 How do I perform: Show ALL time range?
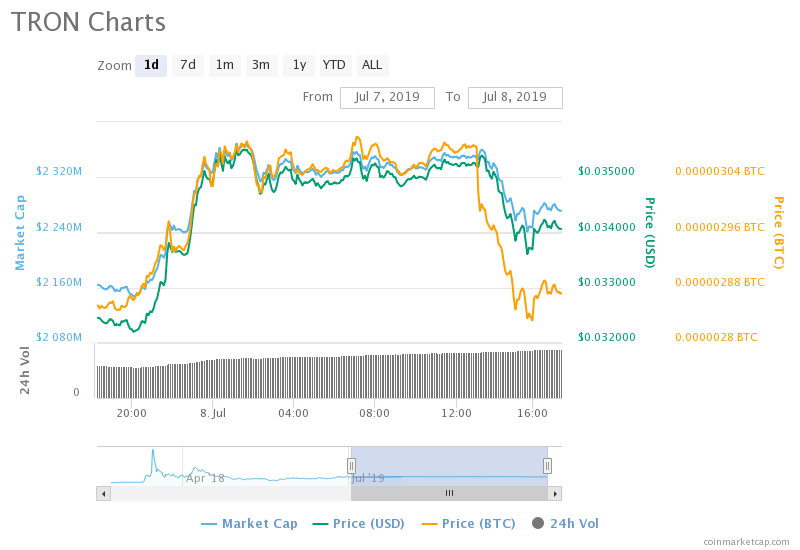(x=372, y=65)
